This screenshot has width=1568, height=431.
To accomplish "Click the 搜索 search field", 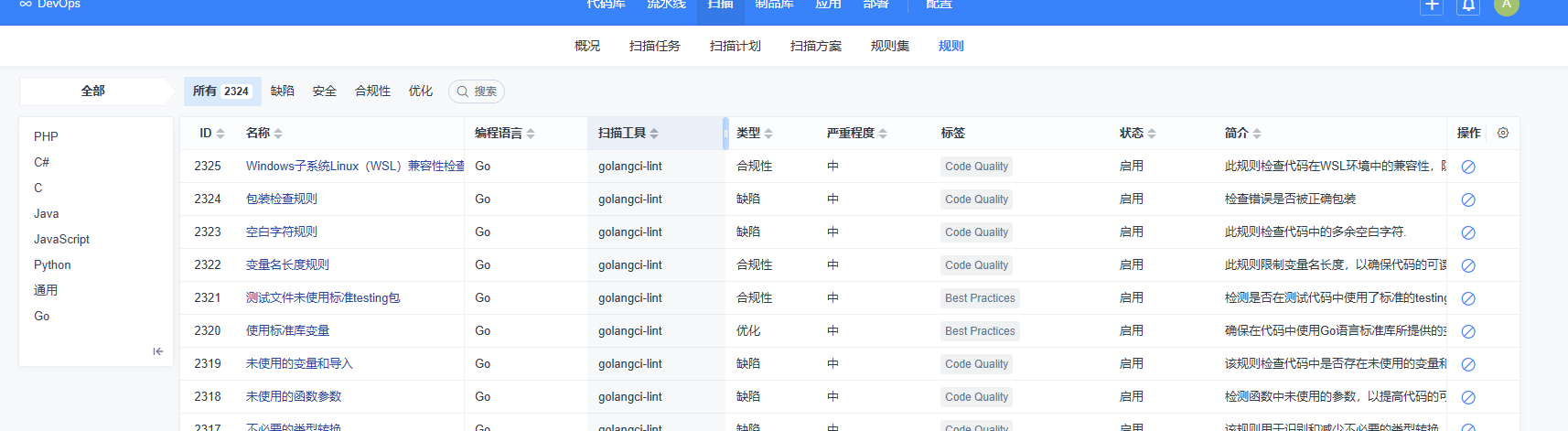I will (x=477, y=92).
